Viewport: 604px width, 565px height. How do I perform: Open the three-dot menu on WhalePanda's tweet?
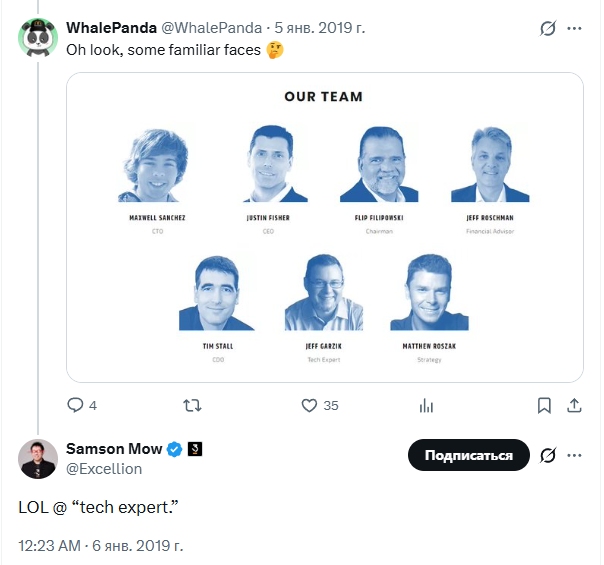tap(575, 29)
